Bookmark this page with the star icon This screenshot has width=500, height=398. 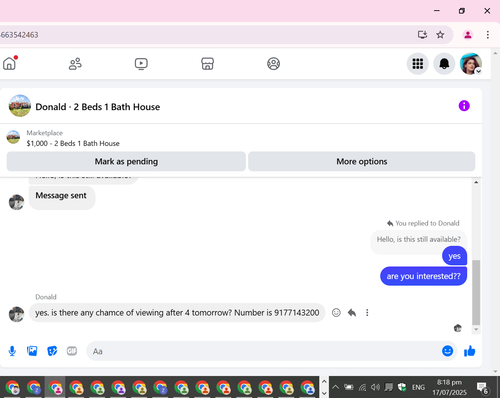click(440, 35)
